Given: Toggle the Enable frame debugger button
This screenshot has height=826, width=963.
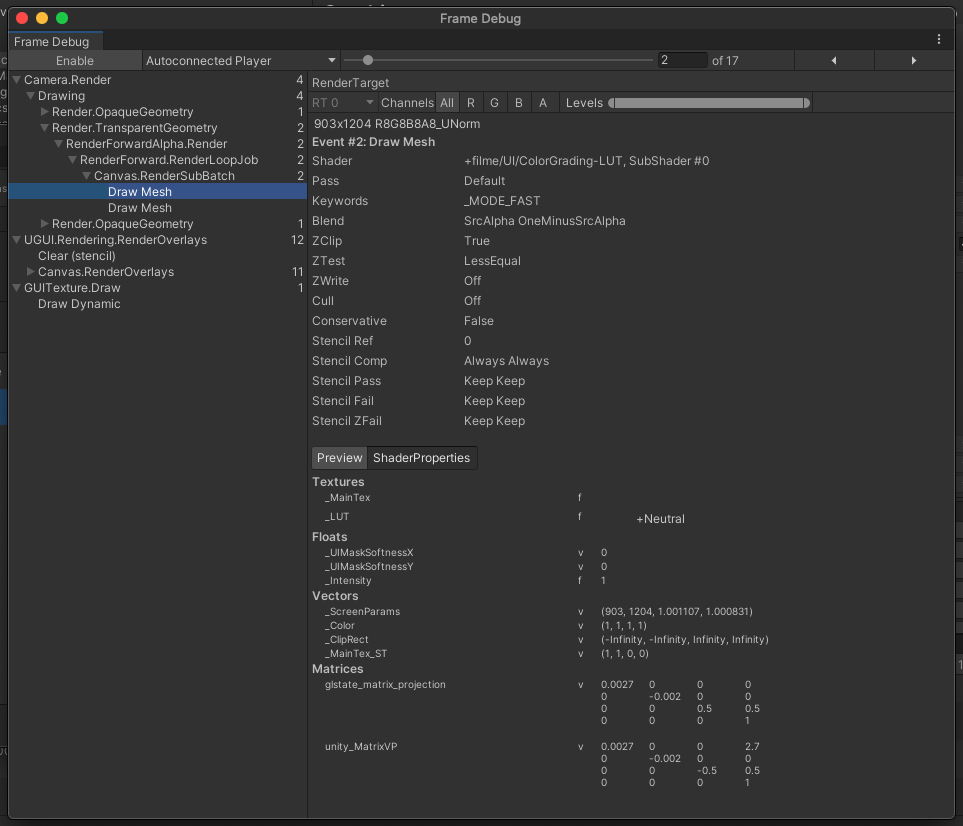Looking at the screenshot, I should (75, 61).
